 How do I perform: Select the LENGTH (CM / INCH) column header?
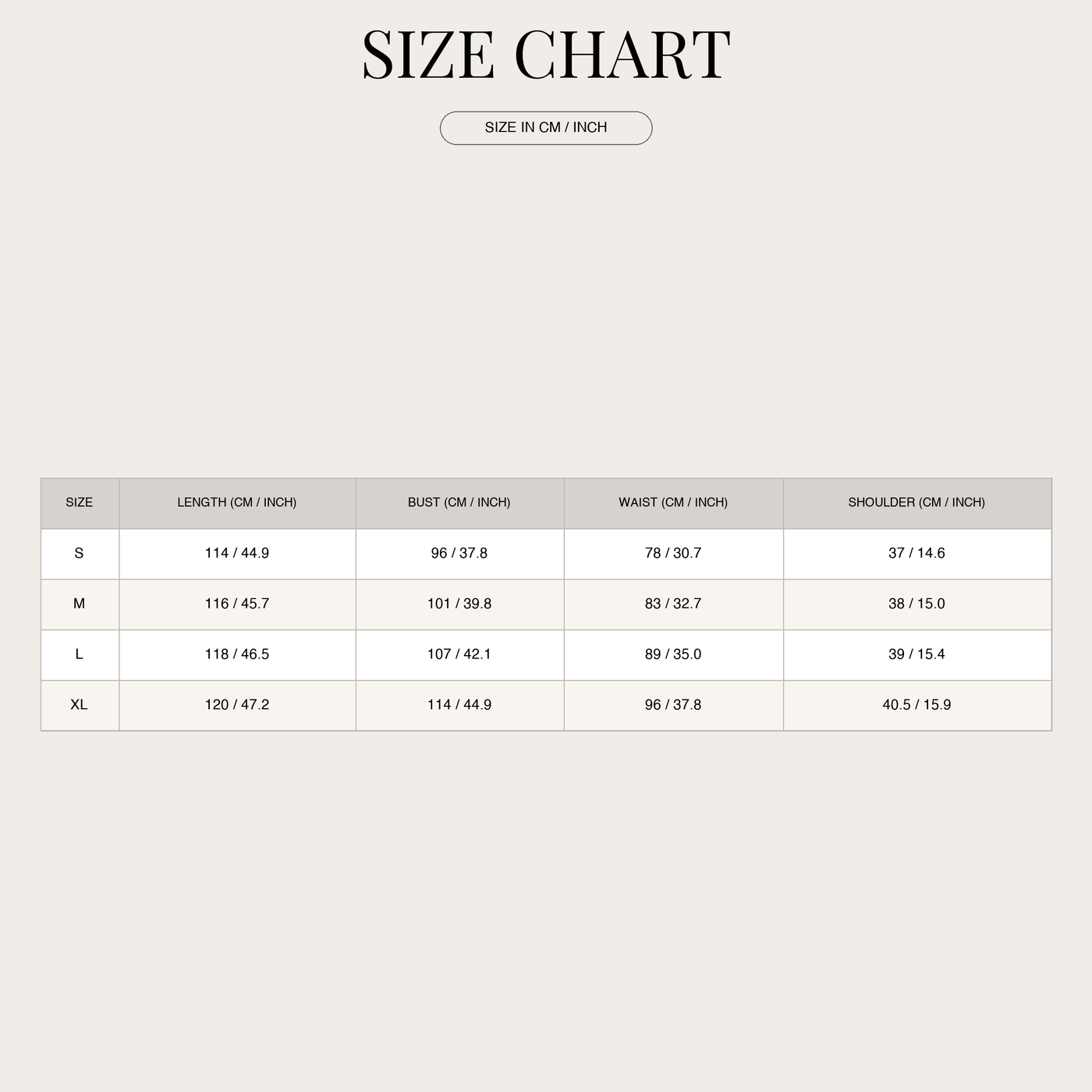tap(237, 503)
